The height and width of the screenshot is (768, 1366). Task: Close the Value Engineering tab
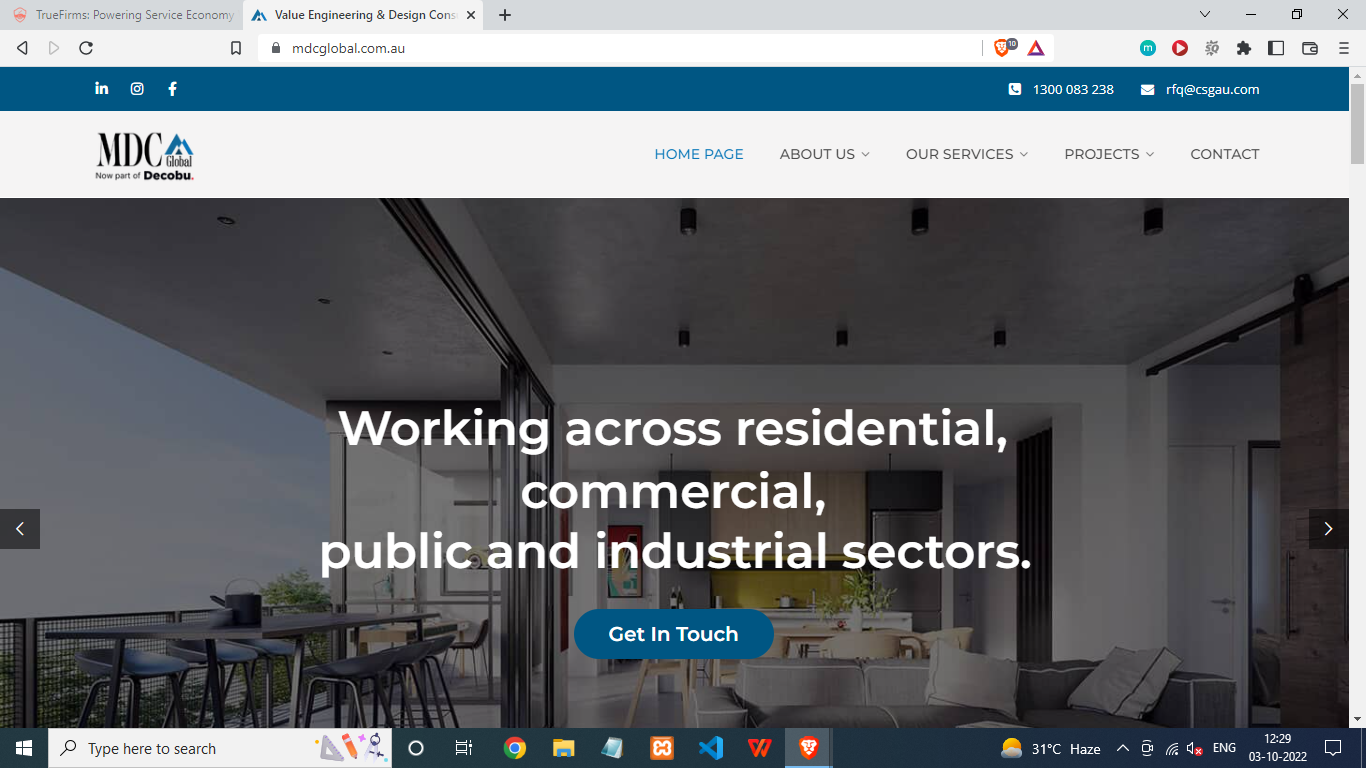coord(471,15)
